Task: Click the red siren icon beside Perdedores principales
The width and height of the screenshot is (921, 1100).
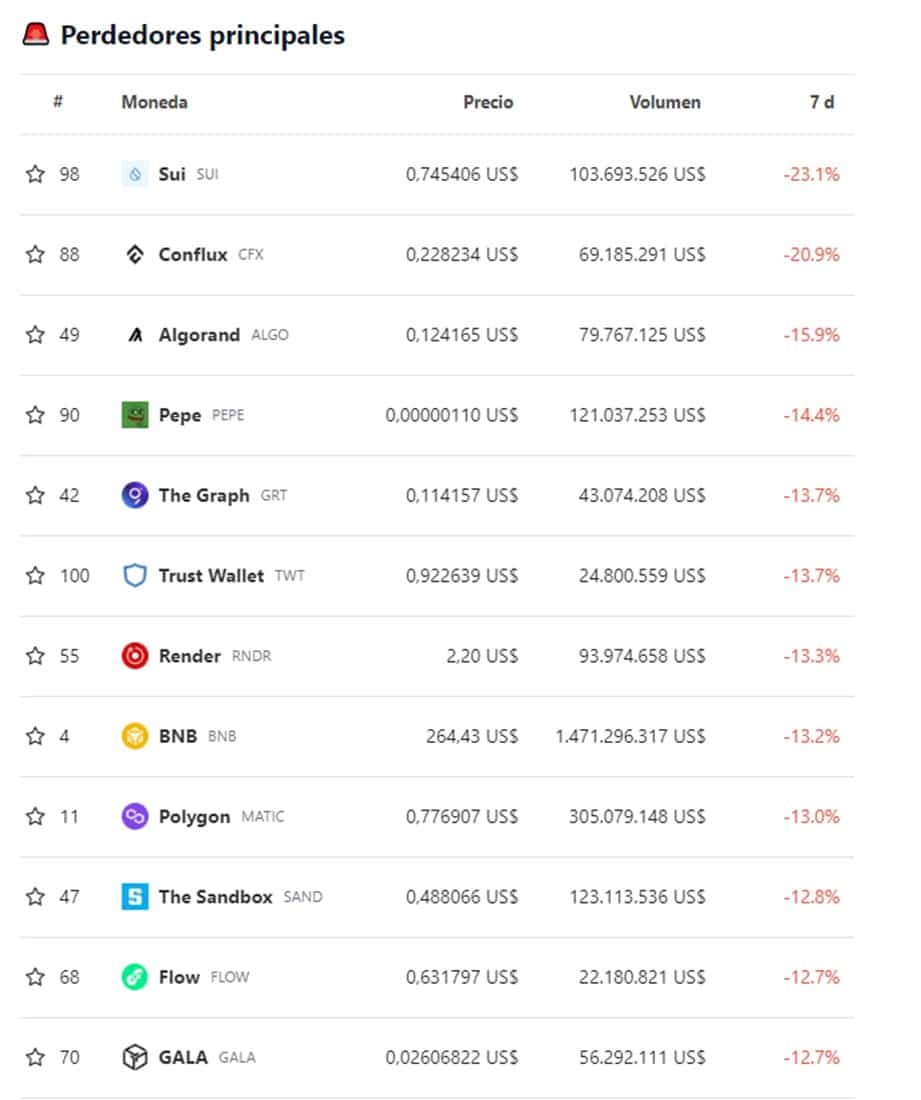Action: coord(36,34)
